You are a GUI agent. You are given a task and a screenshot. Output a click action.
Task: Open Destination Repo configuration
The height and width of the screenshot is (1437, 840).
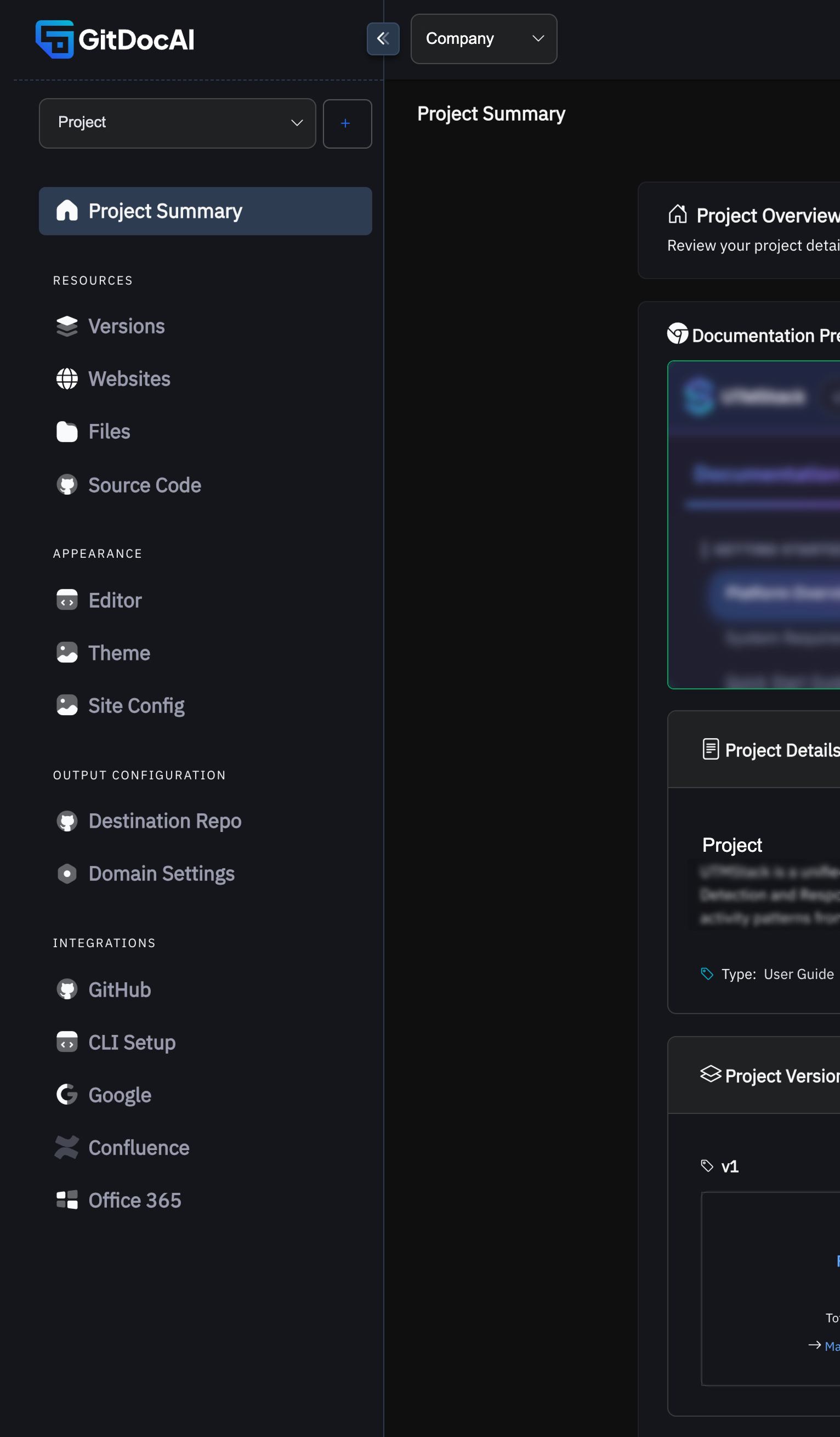tap(164, 821)
